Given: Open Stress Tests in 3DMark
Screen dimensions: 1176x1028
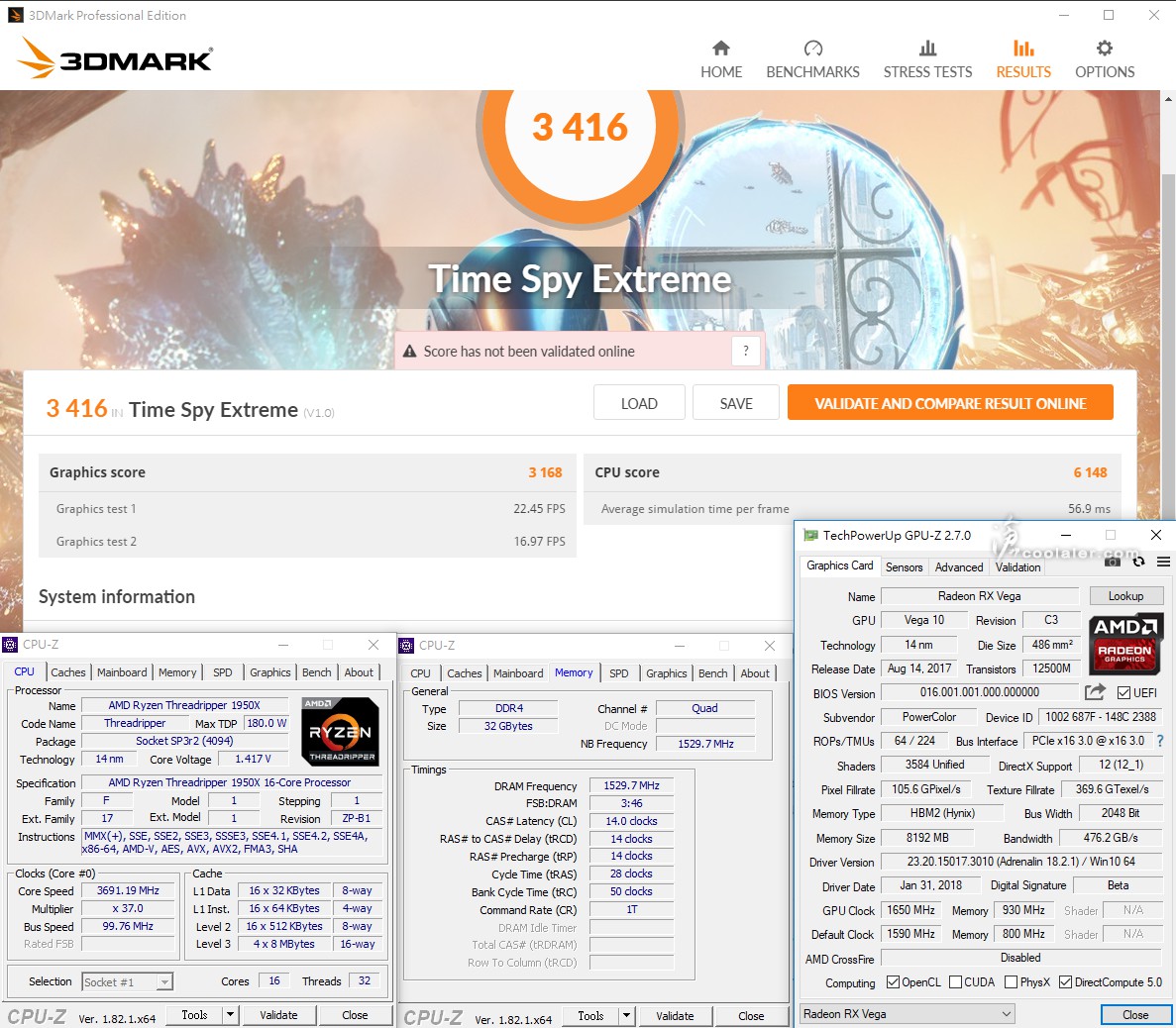Looking at the screenshot, I should (x=927, y=59).
